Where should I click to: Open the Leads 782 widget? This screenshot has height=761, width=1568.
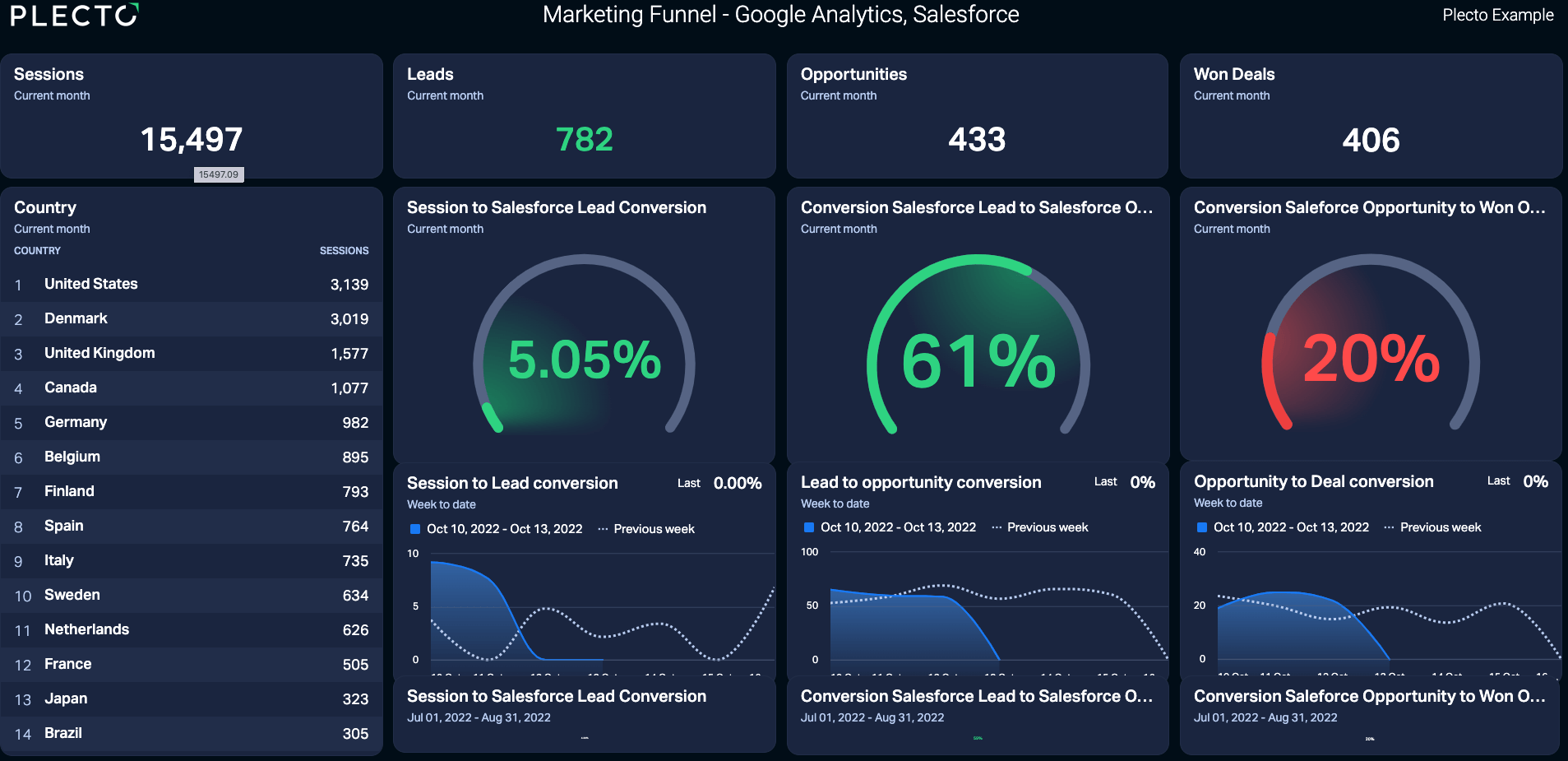[x=584, y=116]
